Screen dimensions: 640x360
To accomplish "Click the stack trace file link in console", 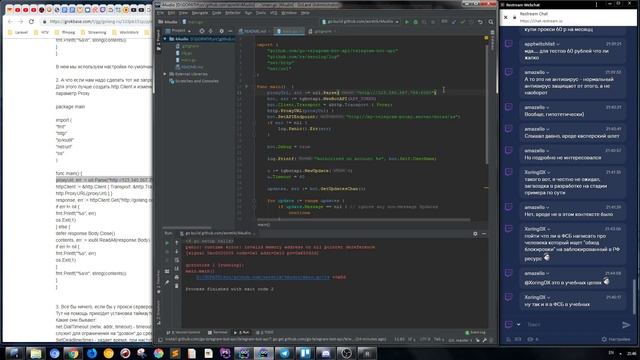I will [262, 277].
